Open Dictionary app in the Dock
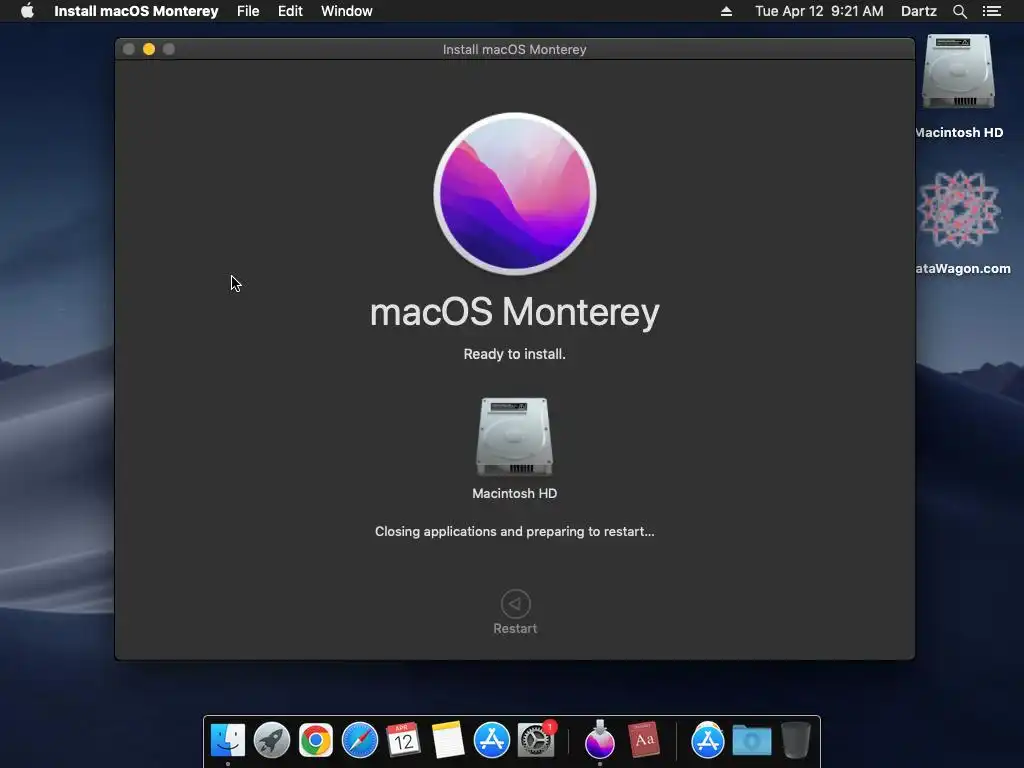This screenshot has height=768, width=1024. (x=644, y=741)
